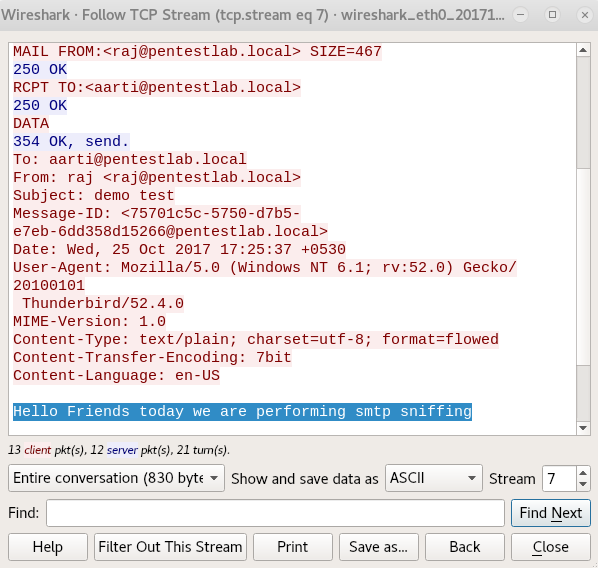
Task: Click 'Subject: demo test' line
Action: [x=94, y=195]
